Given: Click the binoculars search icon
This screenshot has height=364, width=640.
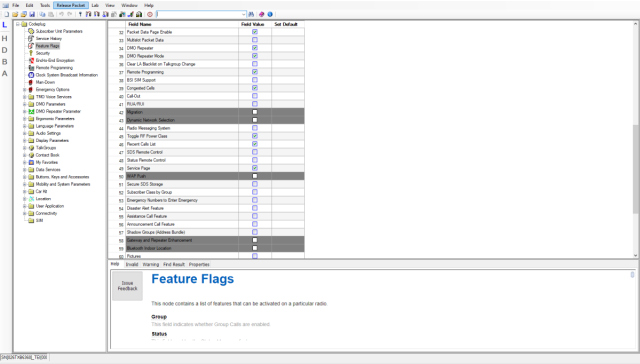Looking at the screenshot, I should 251,14.
